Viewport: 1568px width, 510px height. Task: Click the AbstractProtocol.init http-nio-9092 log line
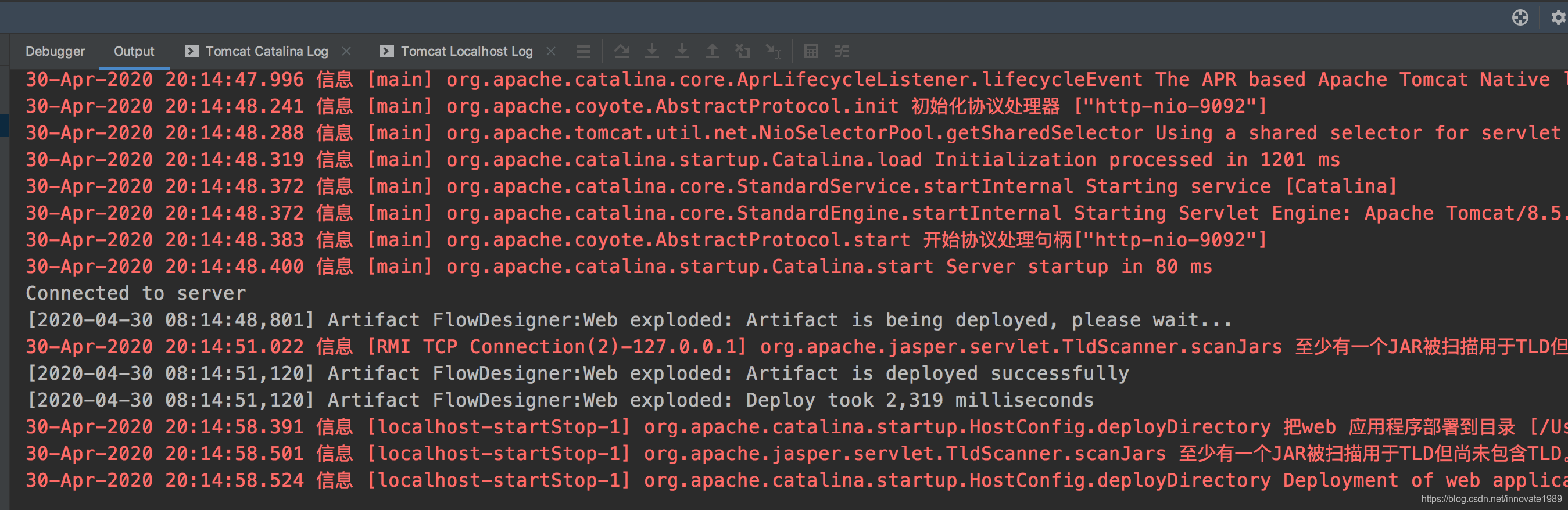point(646,106)
